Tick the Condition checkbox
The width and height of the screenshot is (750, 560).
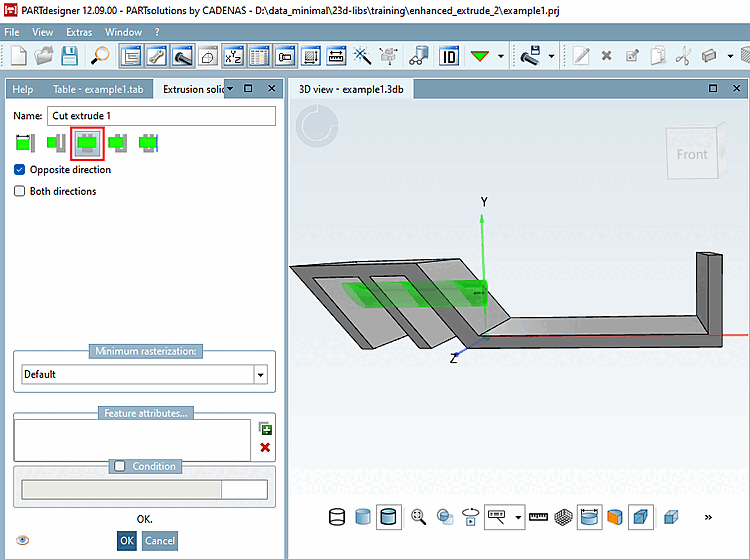[x=120, y=466]
